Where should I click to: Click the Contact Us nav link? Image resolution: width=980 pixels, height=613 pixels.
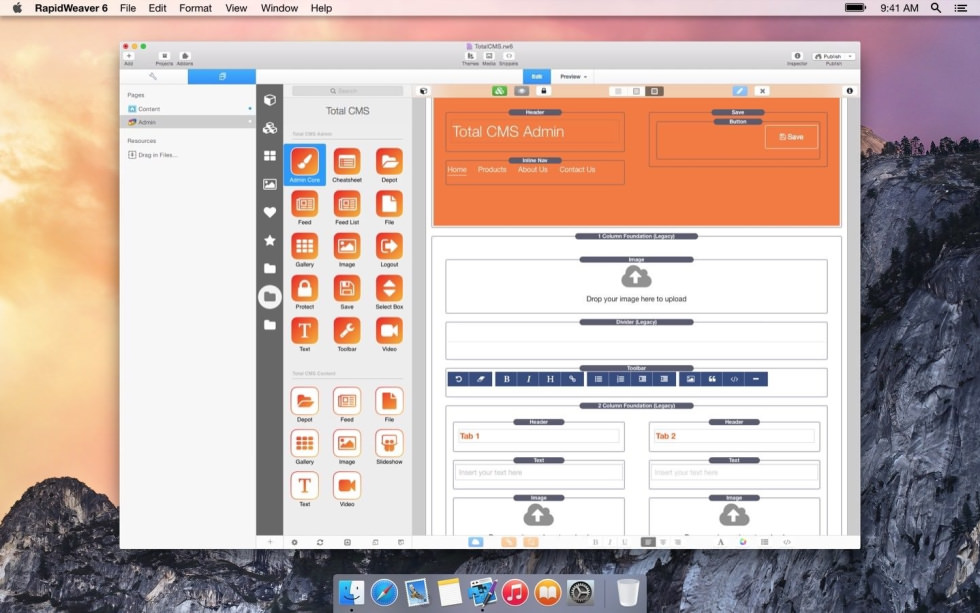[x=577, y=169]
